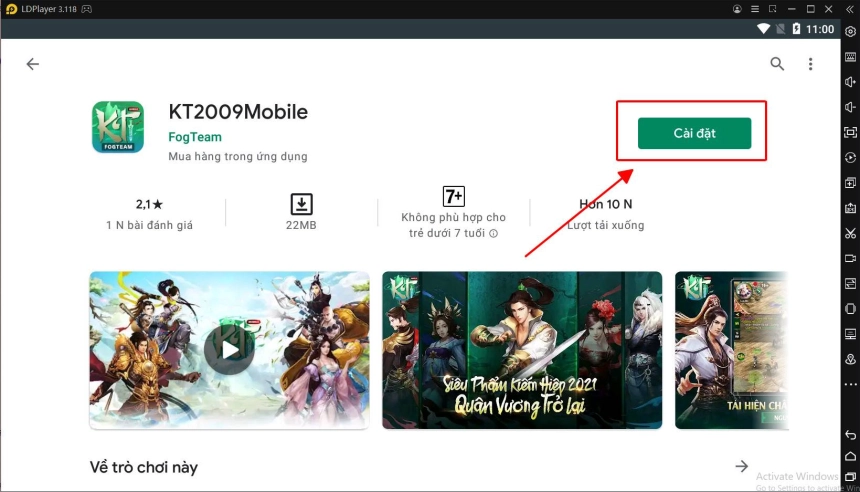Play the game trailer video
Image resolution: width=860 pixels, height=492 pixels.
click(x=229, y=350)
